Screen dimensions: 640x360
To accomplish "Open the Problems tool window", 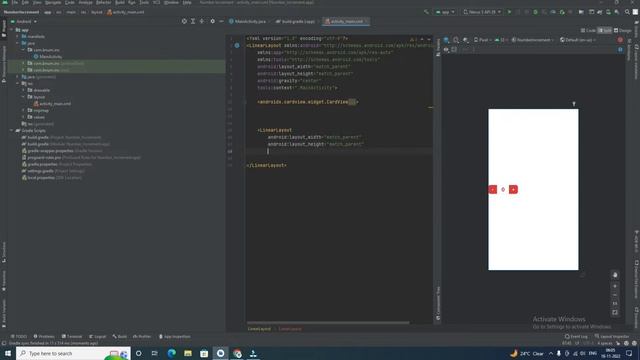I will pyautogui.click(x=44, y=337).
